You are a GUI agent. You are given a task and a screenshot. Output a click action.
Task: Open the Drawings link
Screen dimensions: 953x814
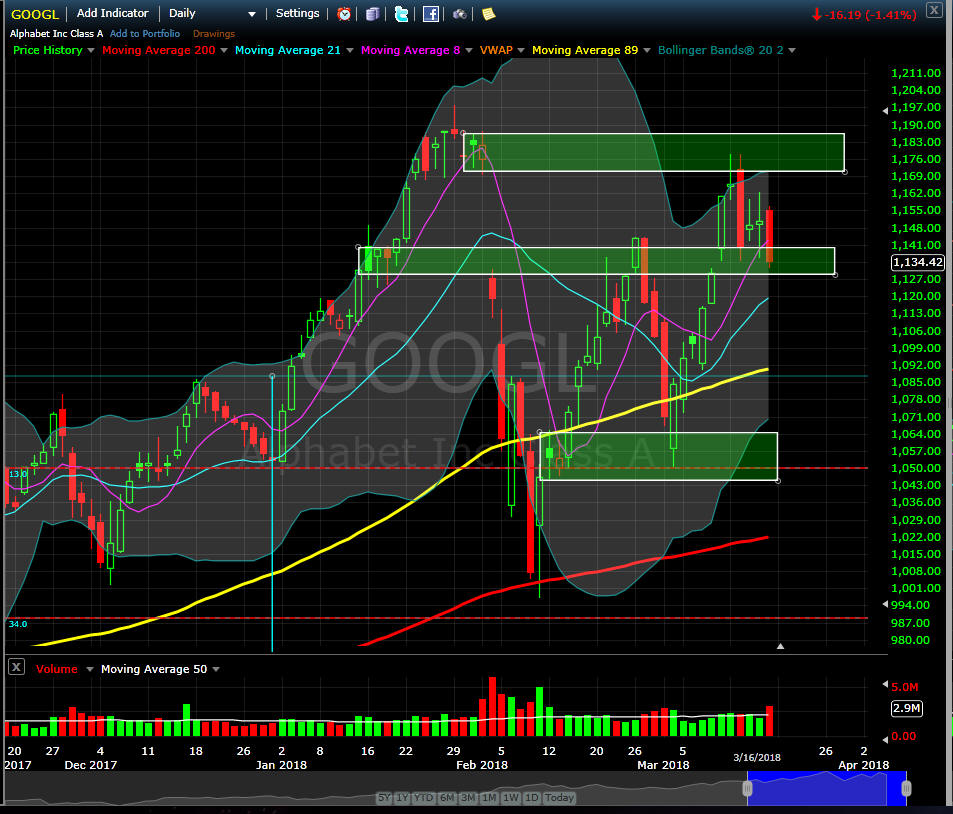214,34
